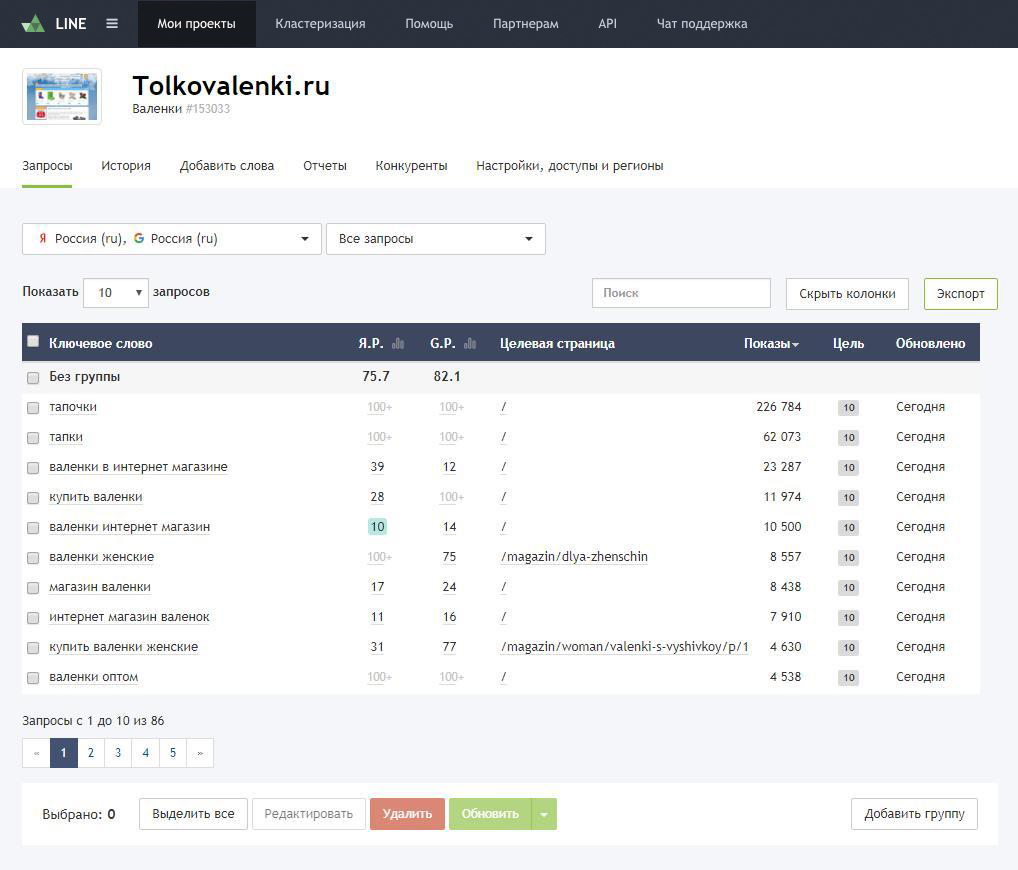This screenshot has height=870, width=1018.
Task: Open the Россия (ru) region dropdown
Action: coord(172,239)
